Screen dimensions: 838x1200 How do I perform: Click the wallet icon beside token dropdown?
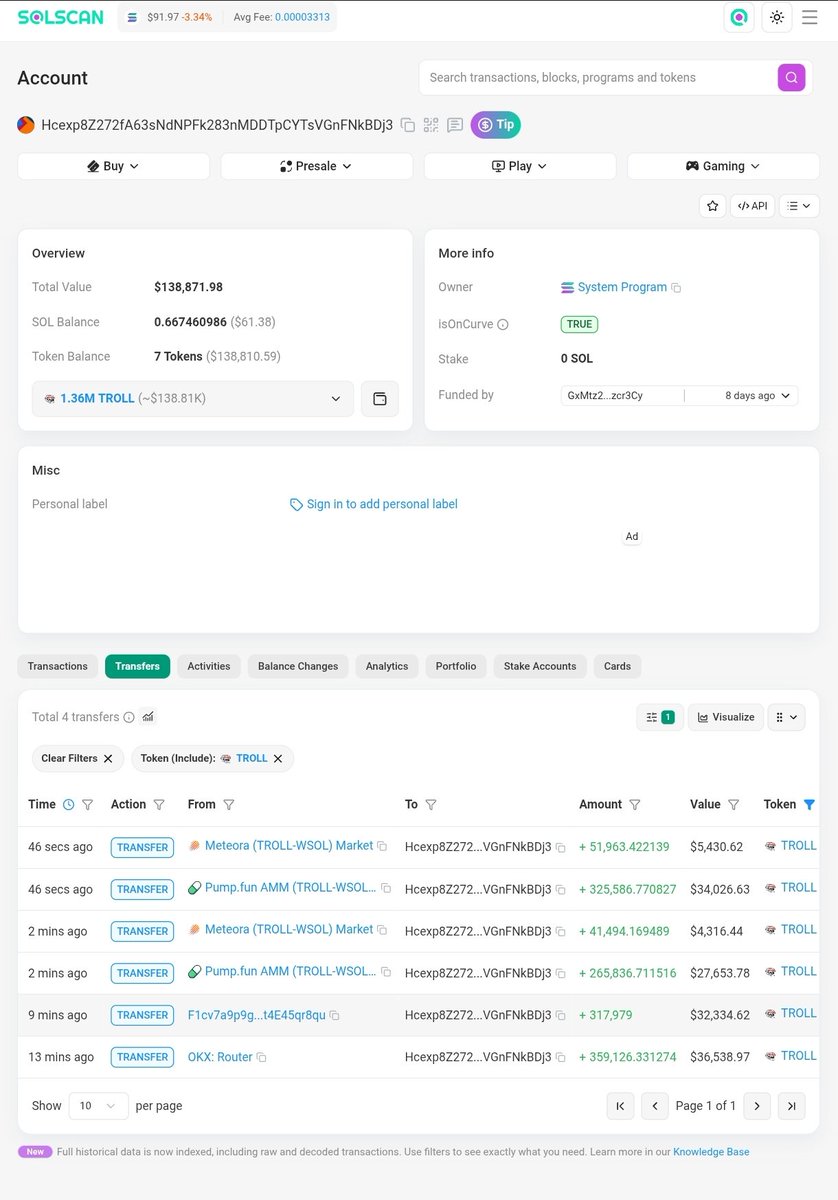click(379, 398)
